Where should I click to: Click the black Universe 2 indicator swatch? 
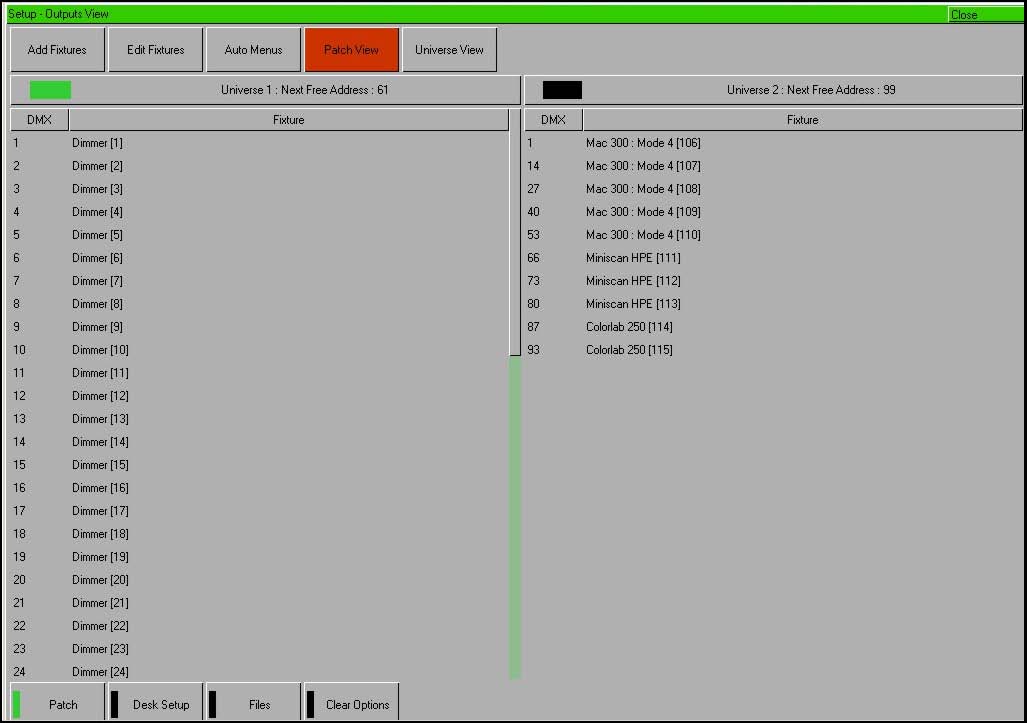(562, 90)
